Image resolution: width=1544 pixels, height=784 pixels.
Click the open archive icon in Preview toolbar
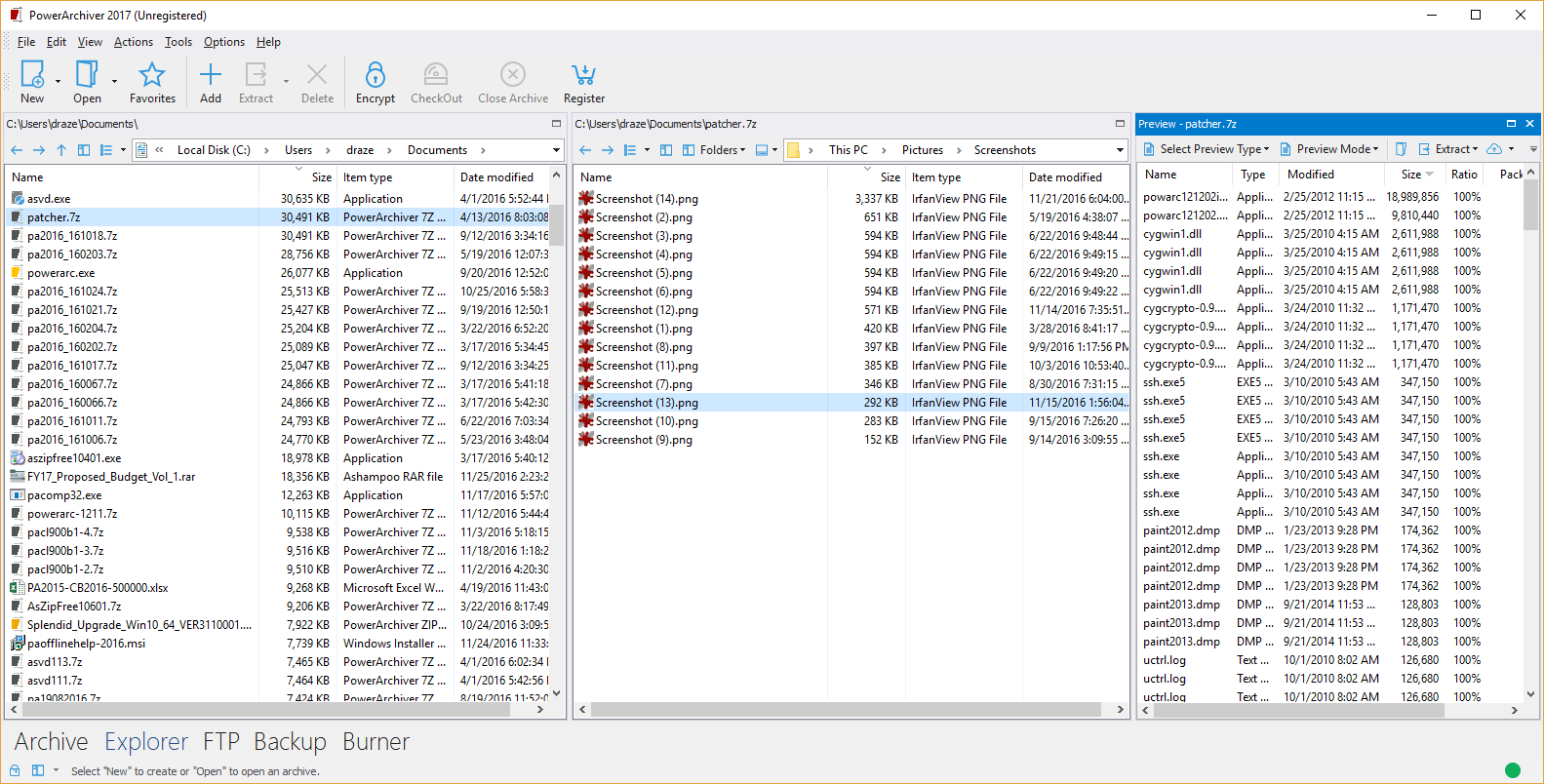coord(1401,149)
